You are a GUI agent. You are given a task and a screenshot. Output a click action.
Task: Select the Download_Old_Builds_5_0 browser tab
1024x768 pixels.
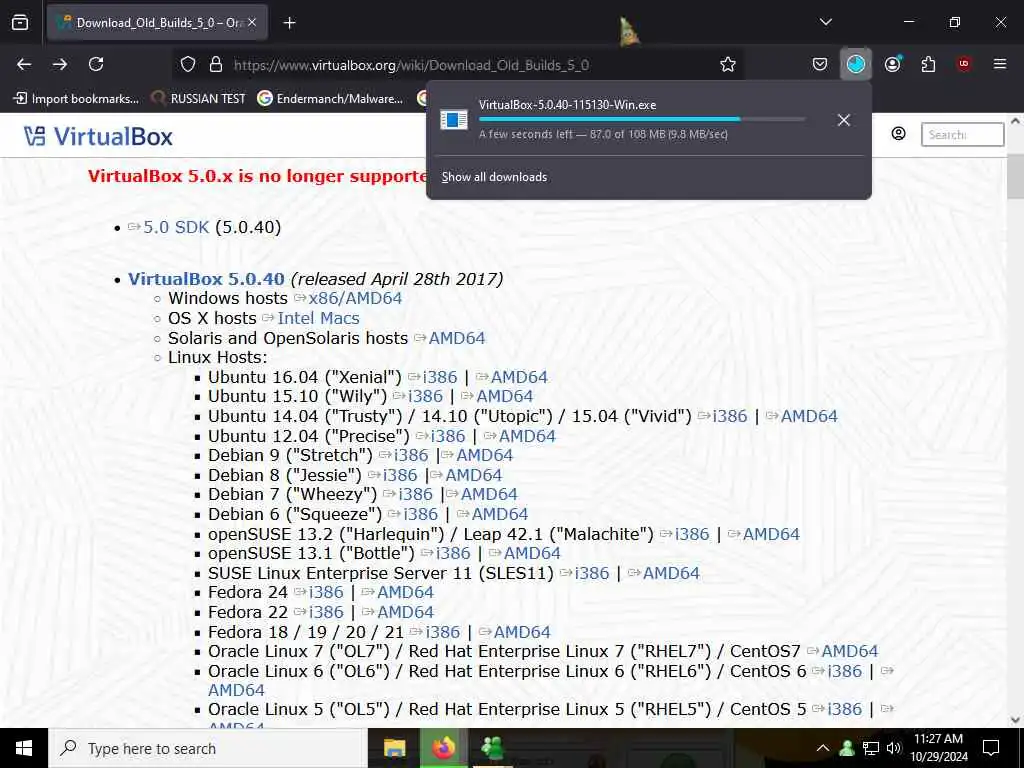(157, 23)
